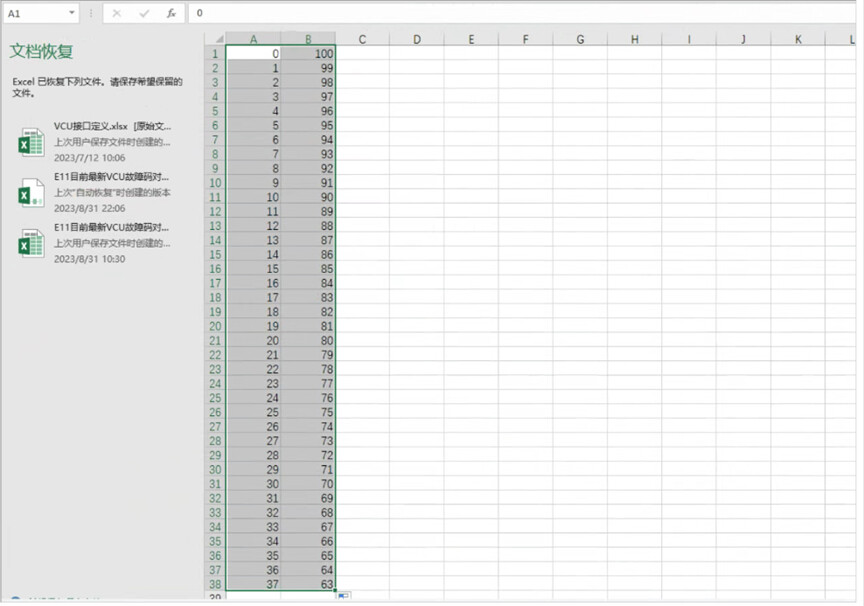Select row 1 header
Viewport: 864px width, 606px height.
pyautogui.click(x=215, y=53)
